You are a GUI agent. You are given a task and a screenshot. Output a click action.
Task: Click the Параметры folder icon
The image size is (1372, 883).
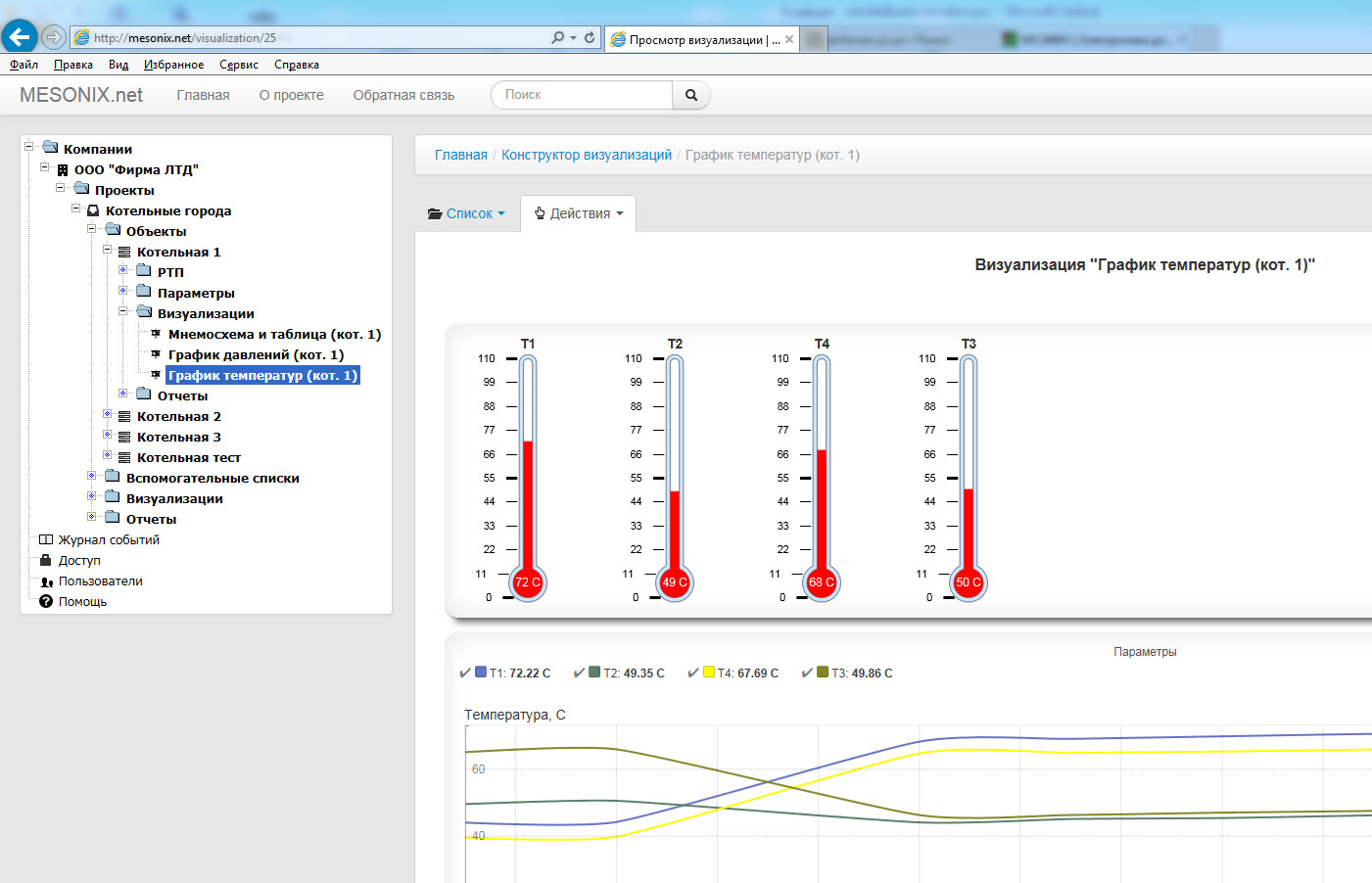click(x=144, y=292)
